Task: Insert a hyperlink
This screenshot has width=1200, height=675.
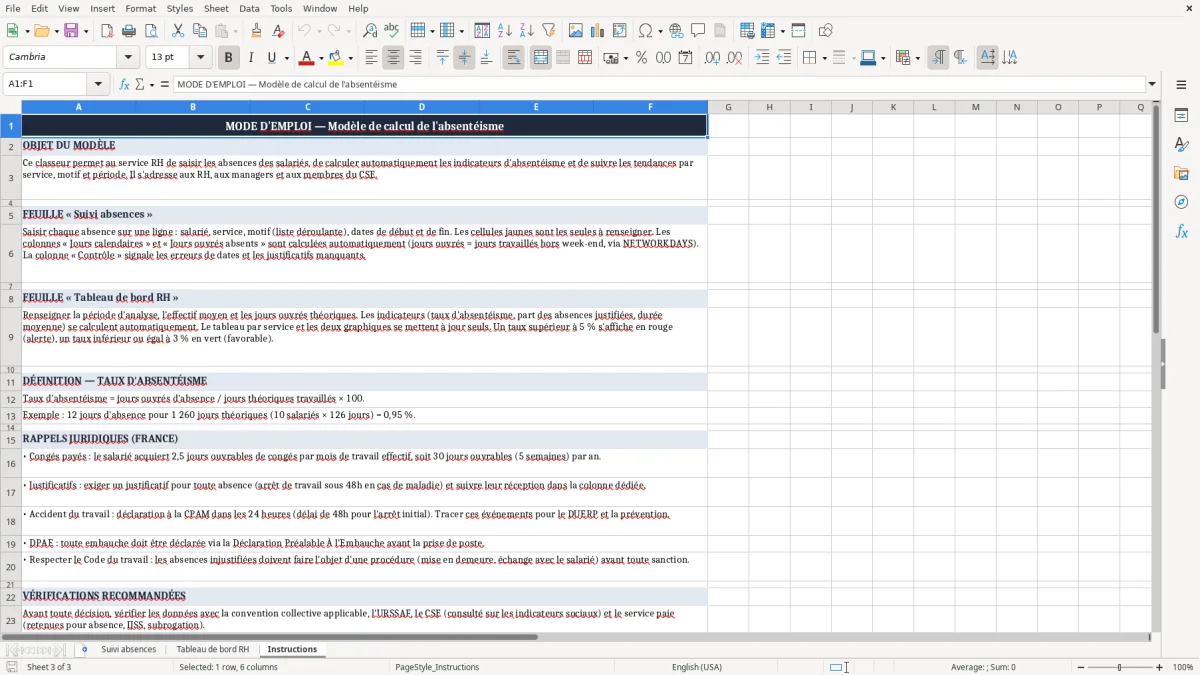Action: coord(676,31)
